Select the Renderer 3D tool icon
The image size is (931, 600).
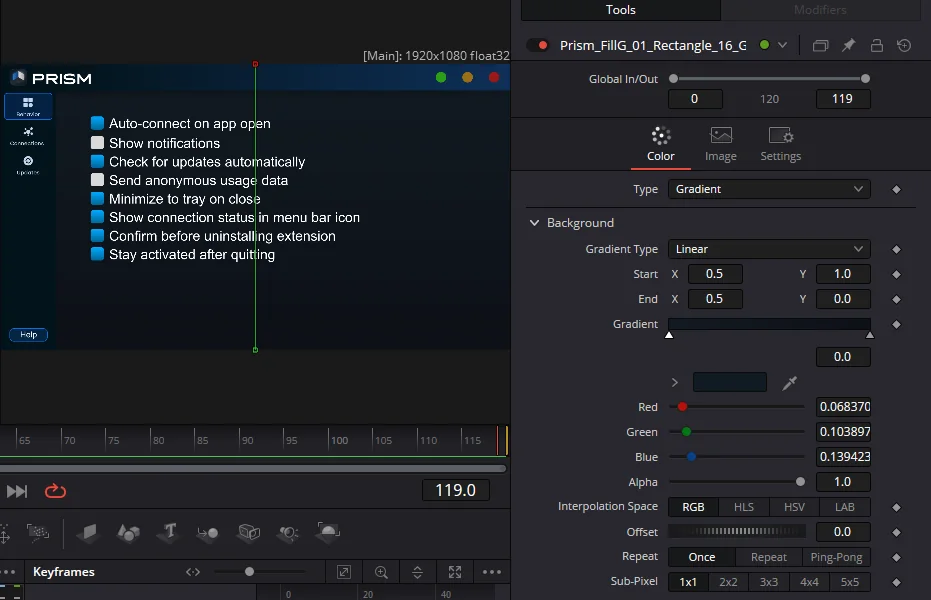[x=328, y=532]
